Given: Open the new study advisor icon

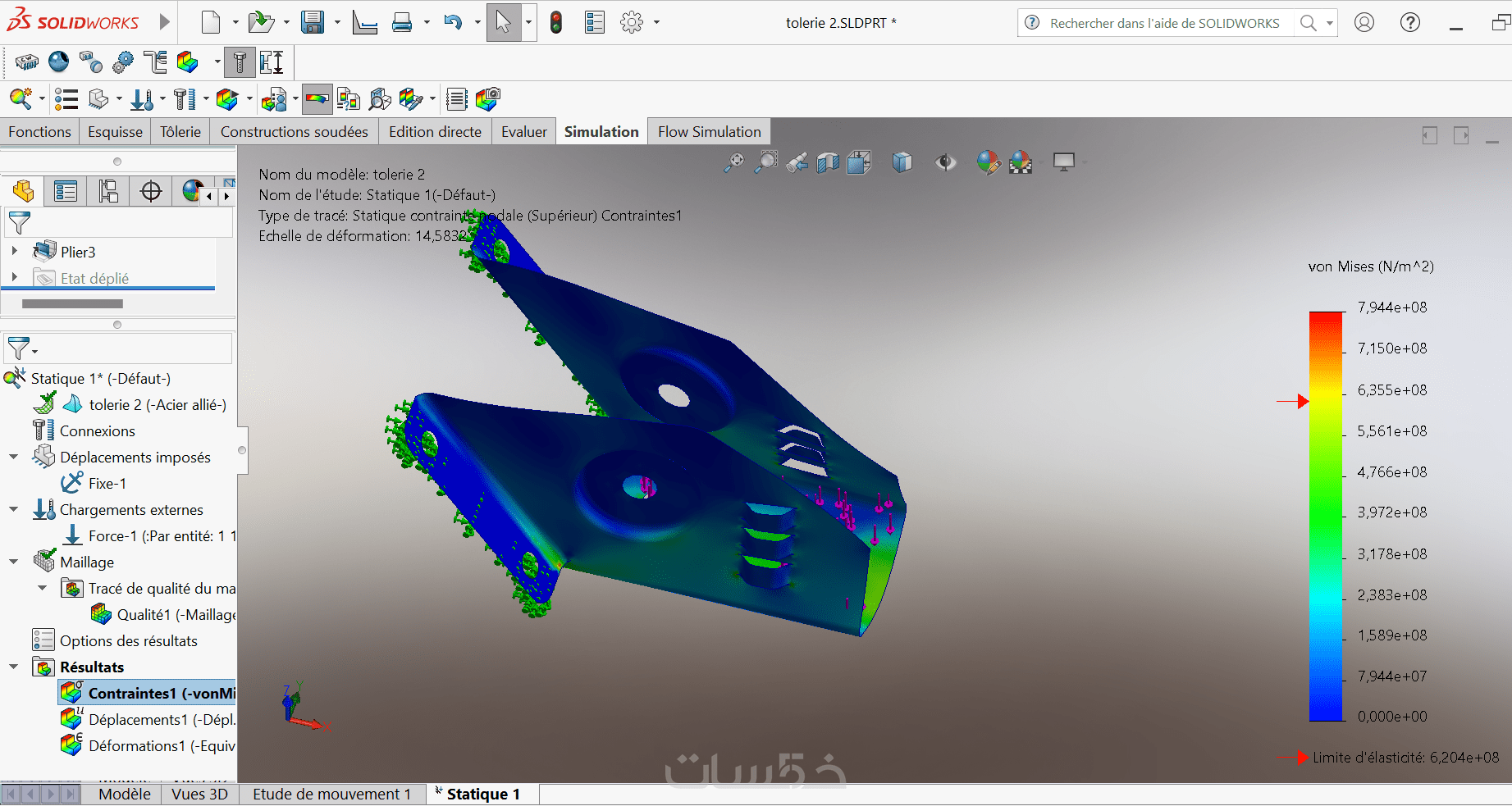Looking at the screenshot, I should pos(21,99).
